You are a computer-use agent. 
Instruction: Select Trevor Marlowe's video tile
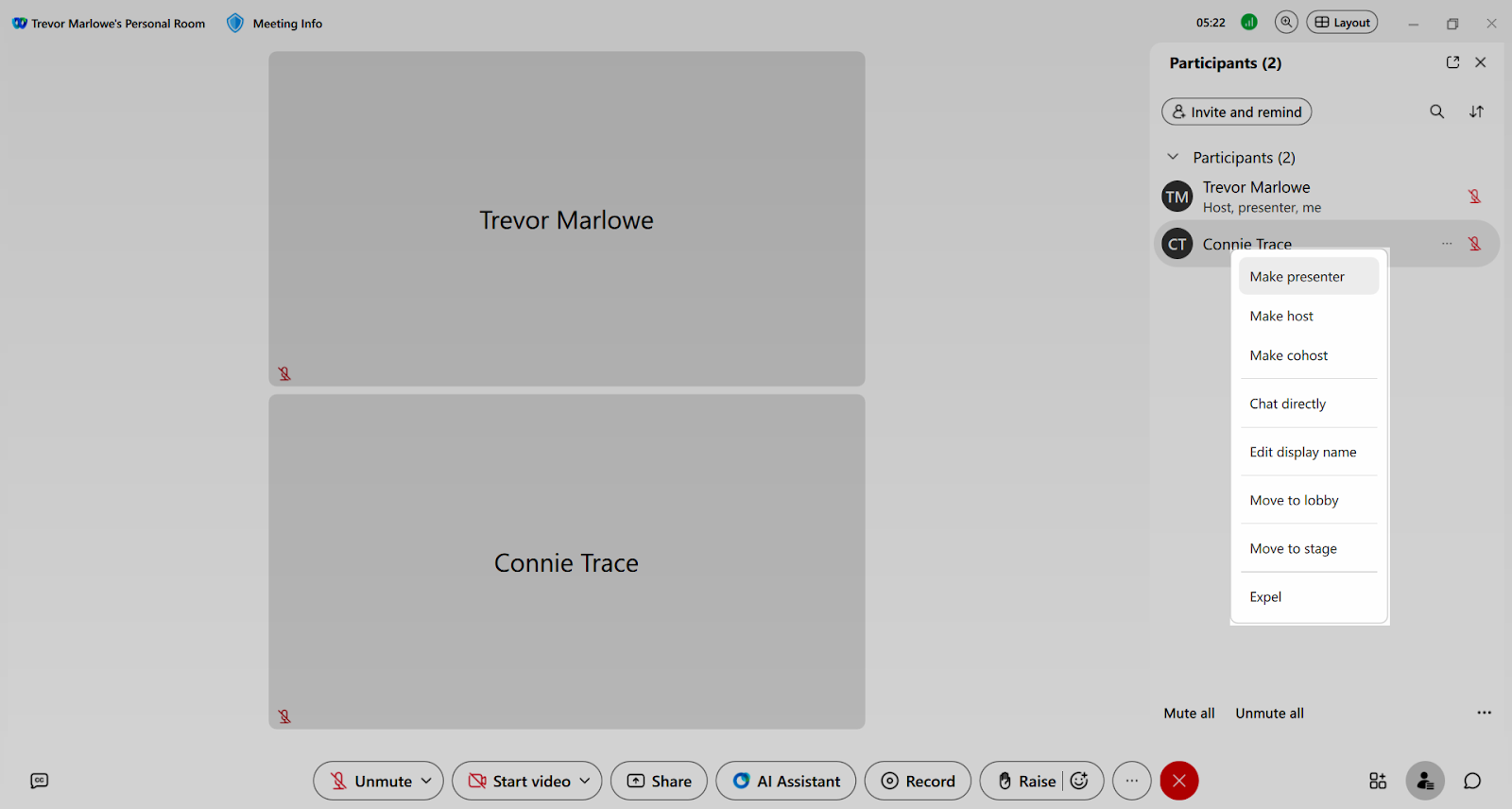pyautogui.click(x=567, y=218)
